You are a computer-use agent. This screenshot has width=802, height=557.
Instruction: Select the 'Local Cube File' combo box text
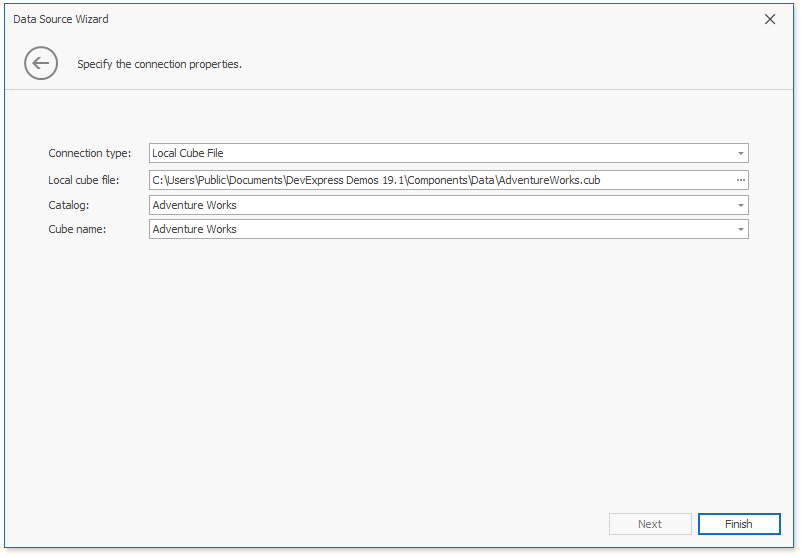click(188, 153)
